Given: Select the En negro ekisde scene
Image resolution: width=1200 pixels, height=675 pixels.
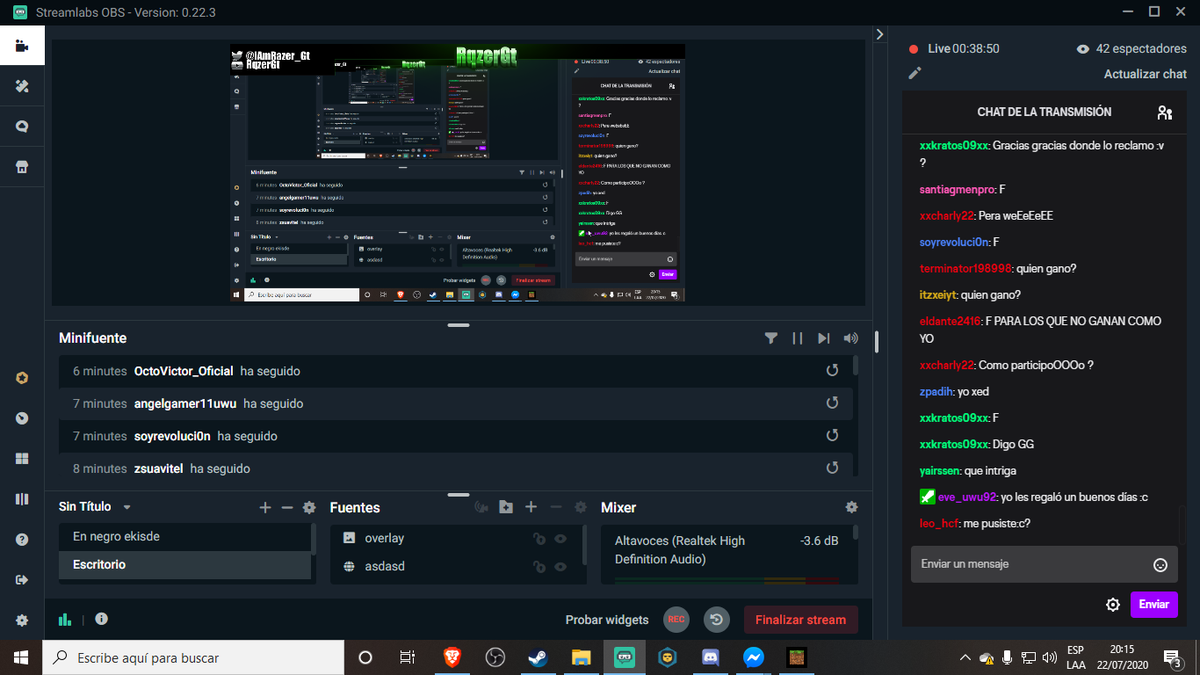Looking at the screenshot, I should 184,537.
